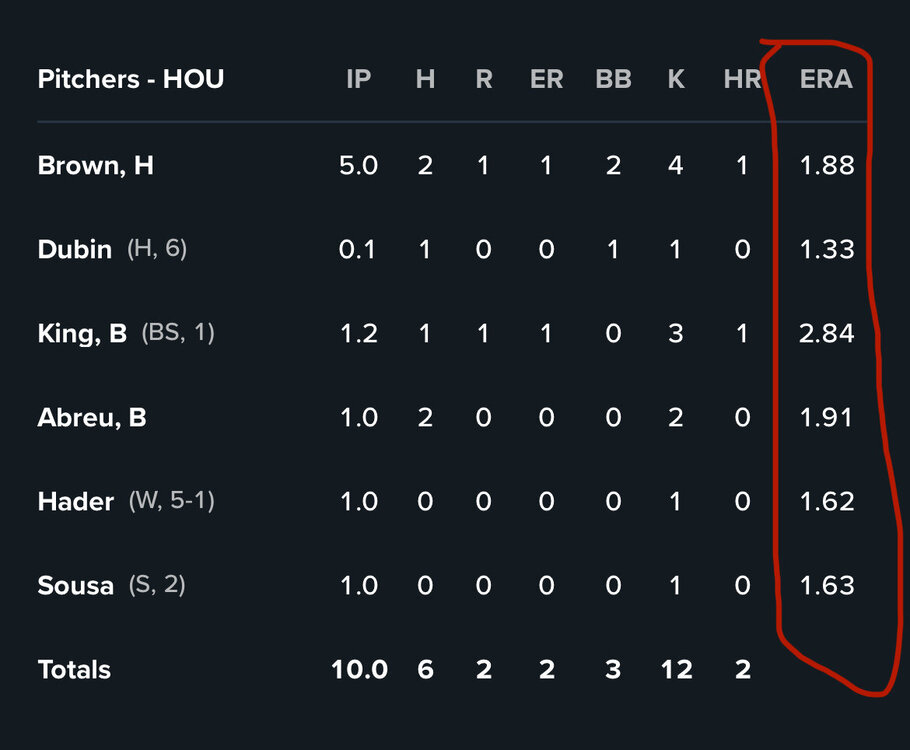Click King's 2.84 ERA value
The width and height of the screenshot is (910, 750).
[x=827, y=333]
